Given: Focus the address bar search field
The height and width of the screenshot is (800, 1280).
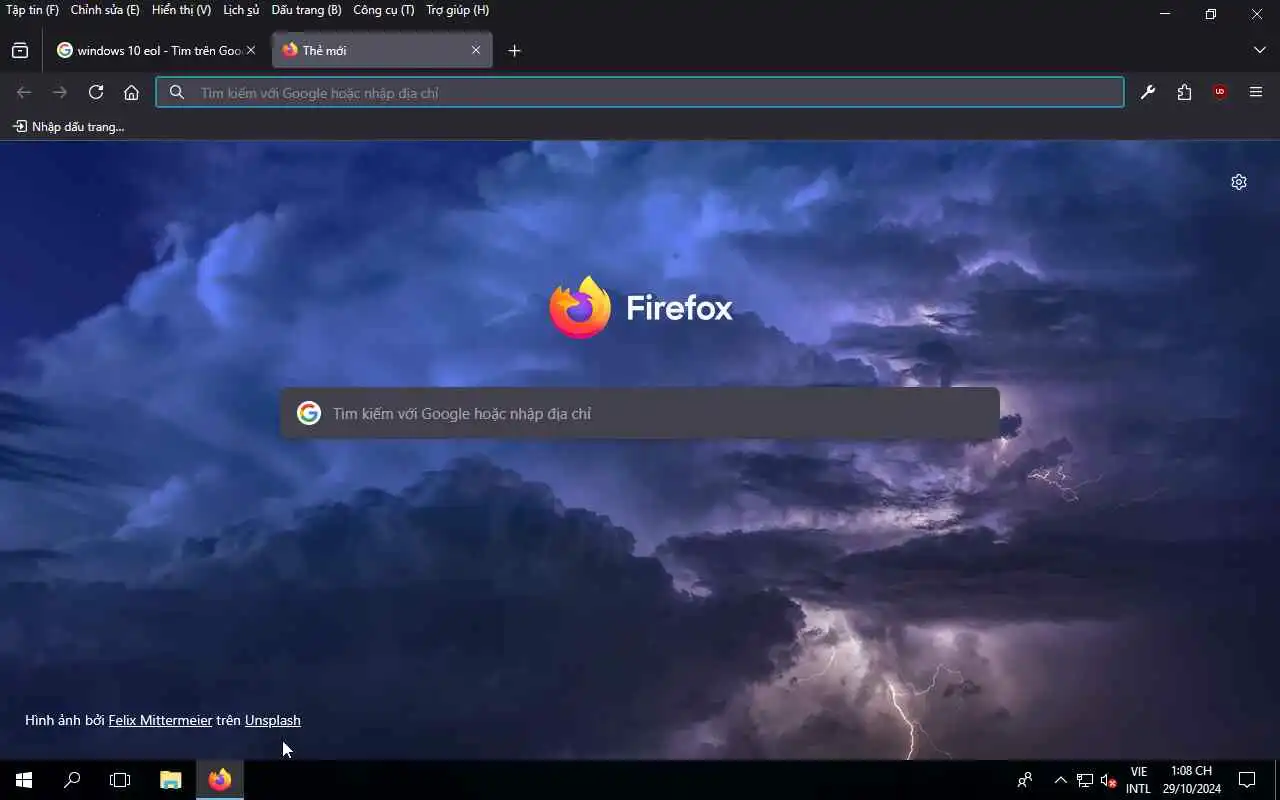Looking at the screenshot, I should [640, 93].
